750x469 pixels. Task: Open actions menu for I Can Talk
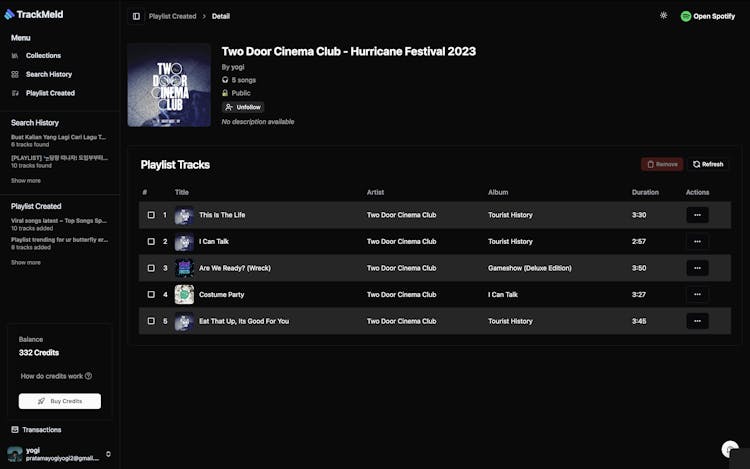(697, 241)
